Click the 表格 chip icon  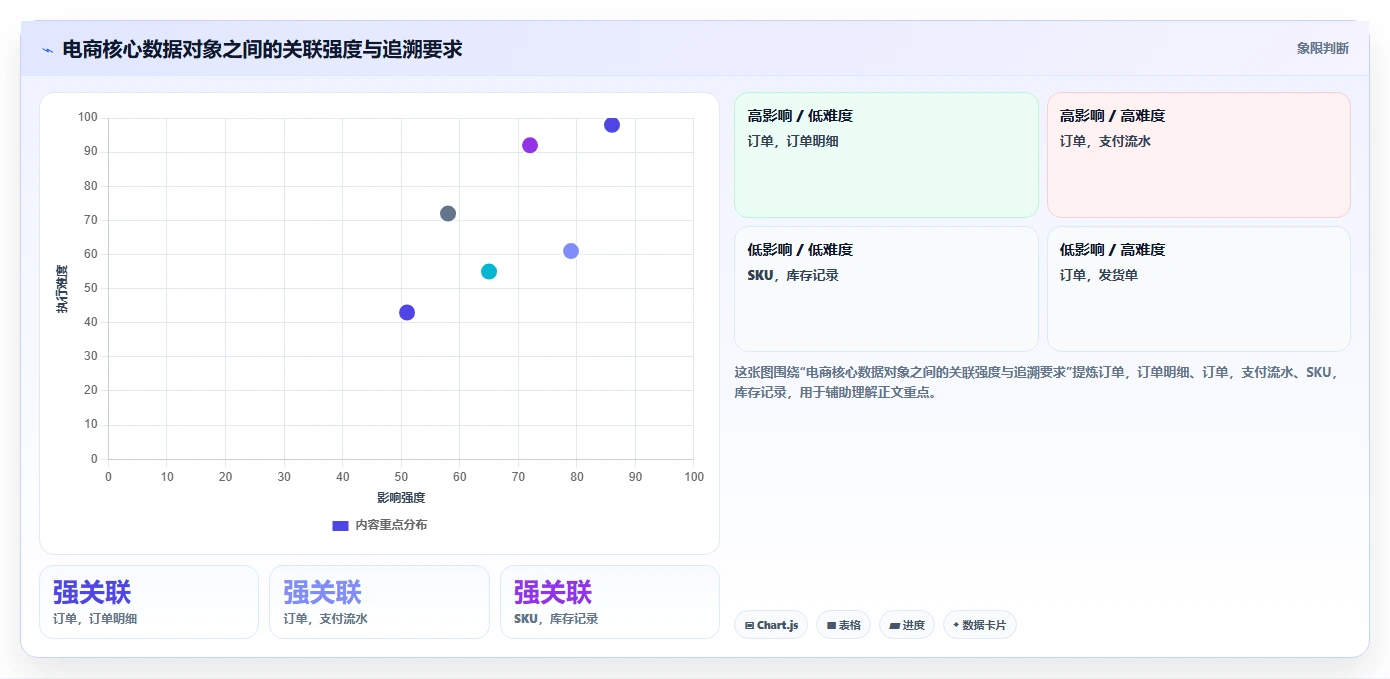[831, 625]
